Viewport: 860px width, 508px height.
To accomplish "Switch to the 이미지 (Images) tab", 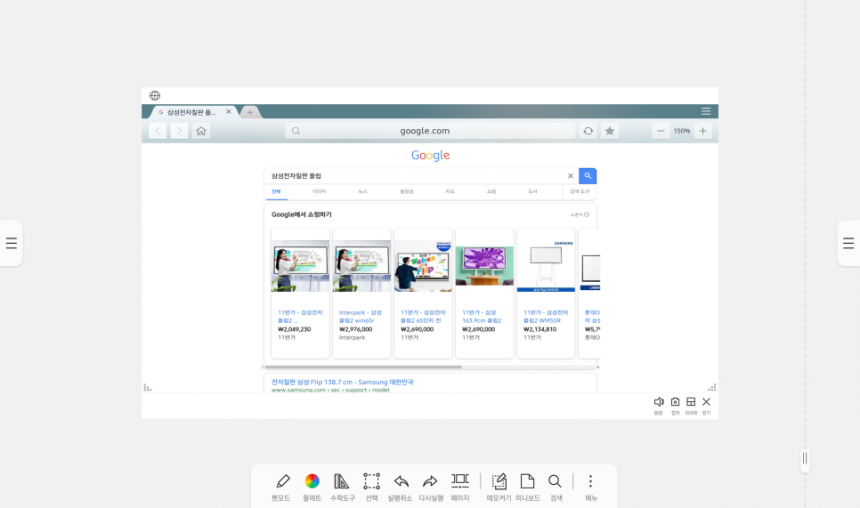I will (x=319, y=191).
